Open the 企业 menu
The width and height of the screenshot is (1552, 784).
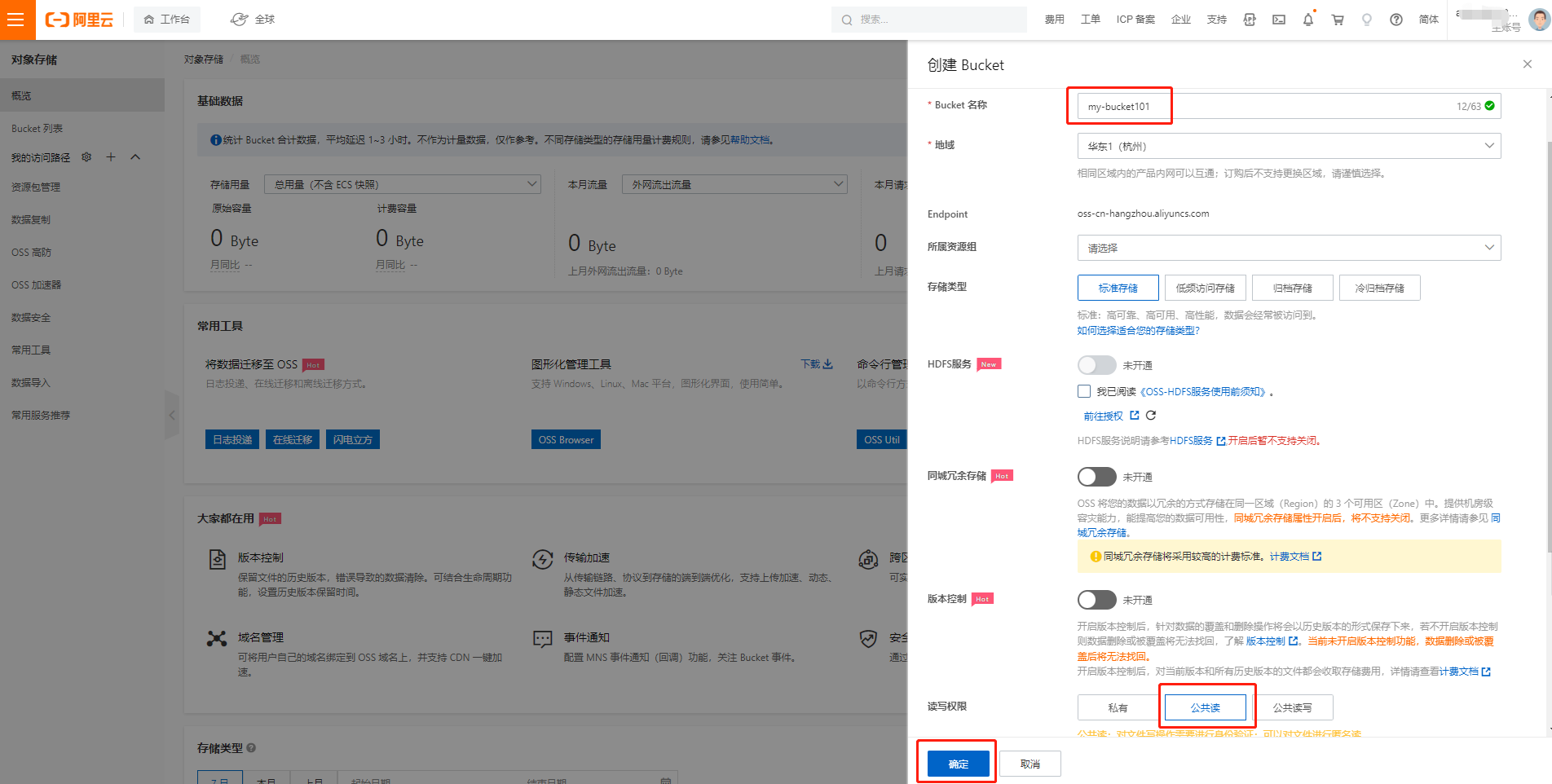[1181, 20]
